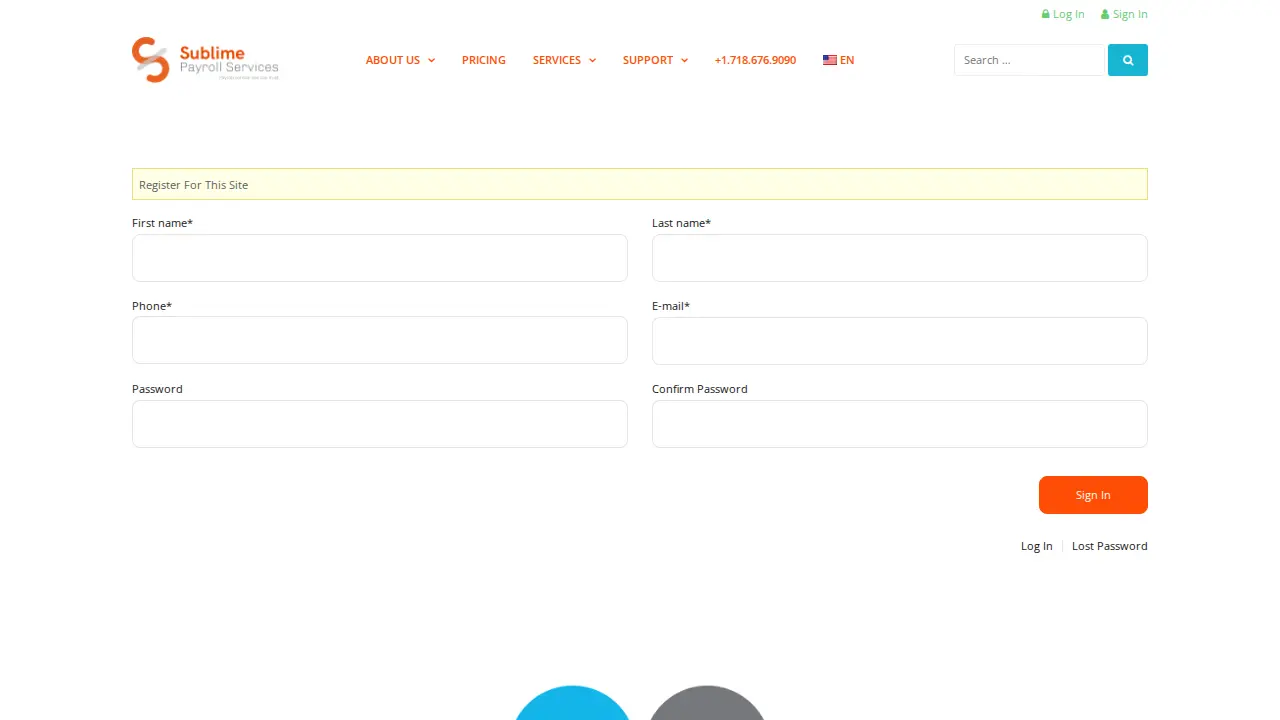This screenshot has width=1280, height=720.
Task: Open the Log In link below the form
Action: (1036, 546)
